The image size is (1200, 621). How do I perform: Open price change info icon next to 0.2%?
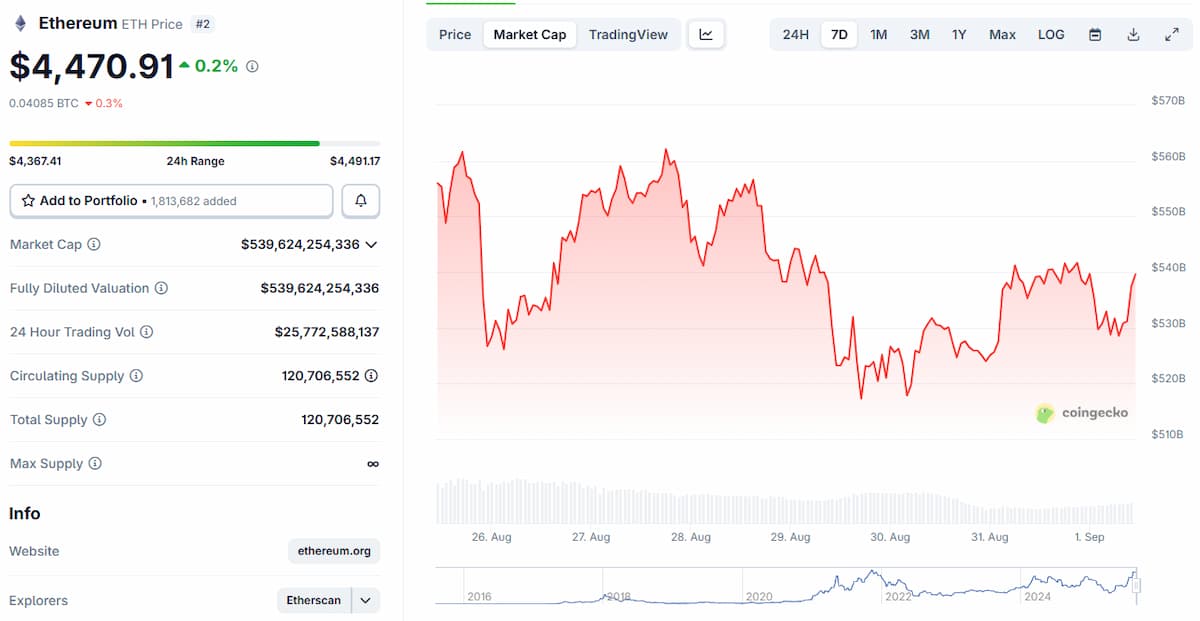click(252, 66)
